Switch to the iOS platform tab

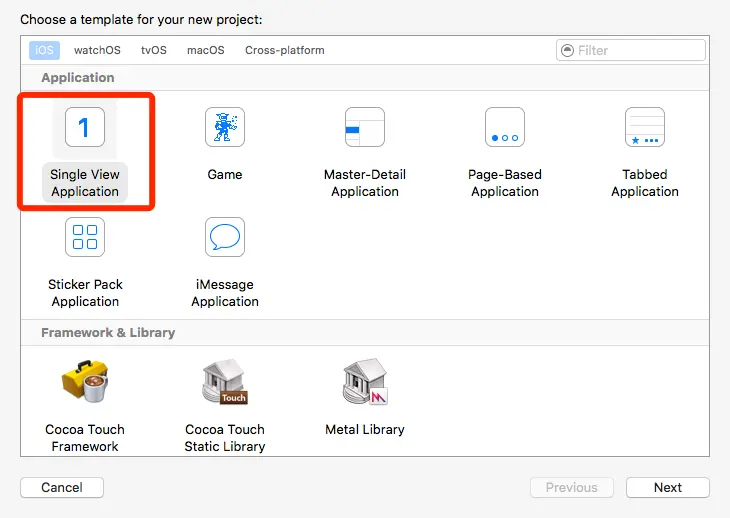44,50
